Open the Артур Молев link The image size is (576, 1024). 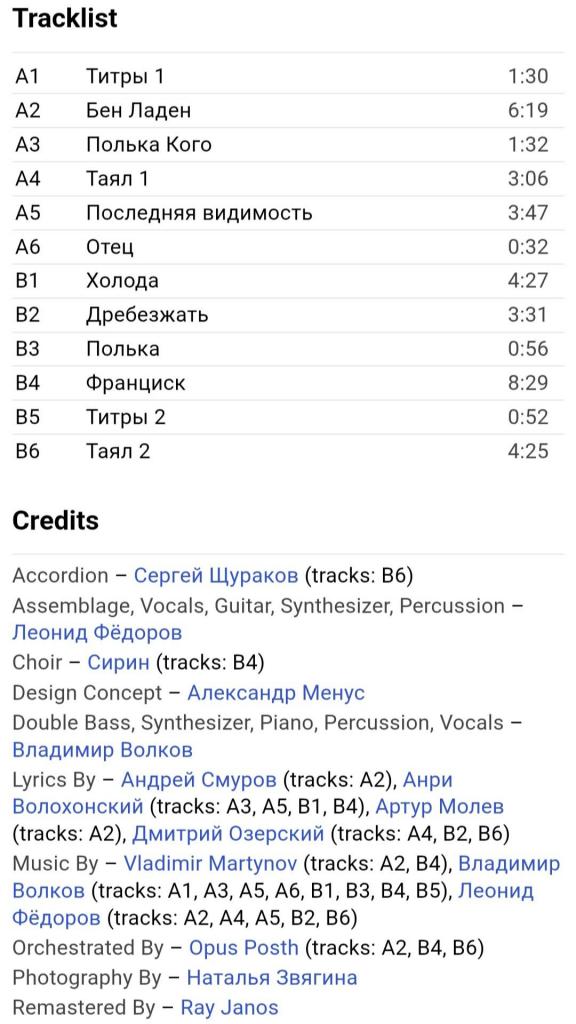440,807
